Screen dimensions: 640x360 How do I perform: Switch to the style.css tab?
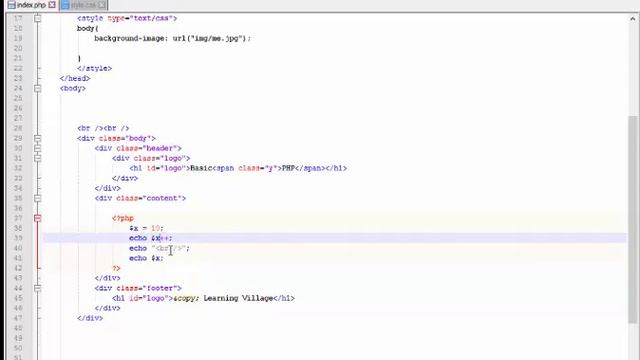[x=83, y=5]
